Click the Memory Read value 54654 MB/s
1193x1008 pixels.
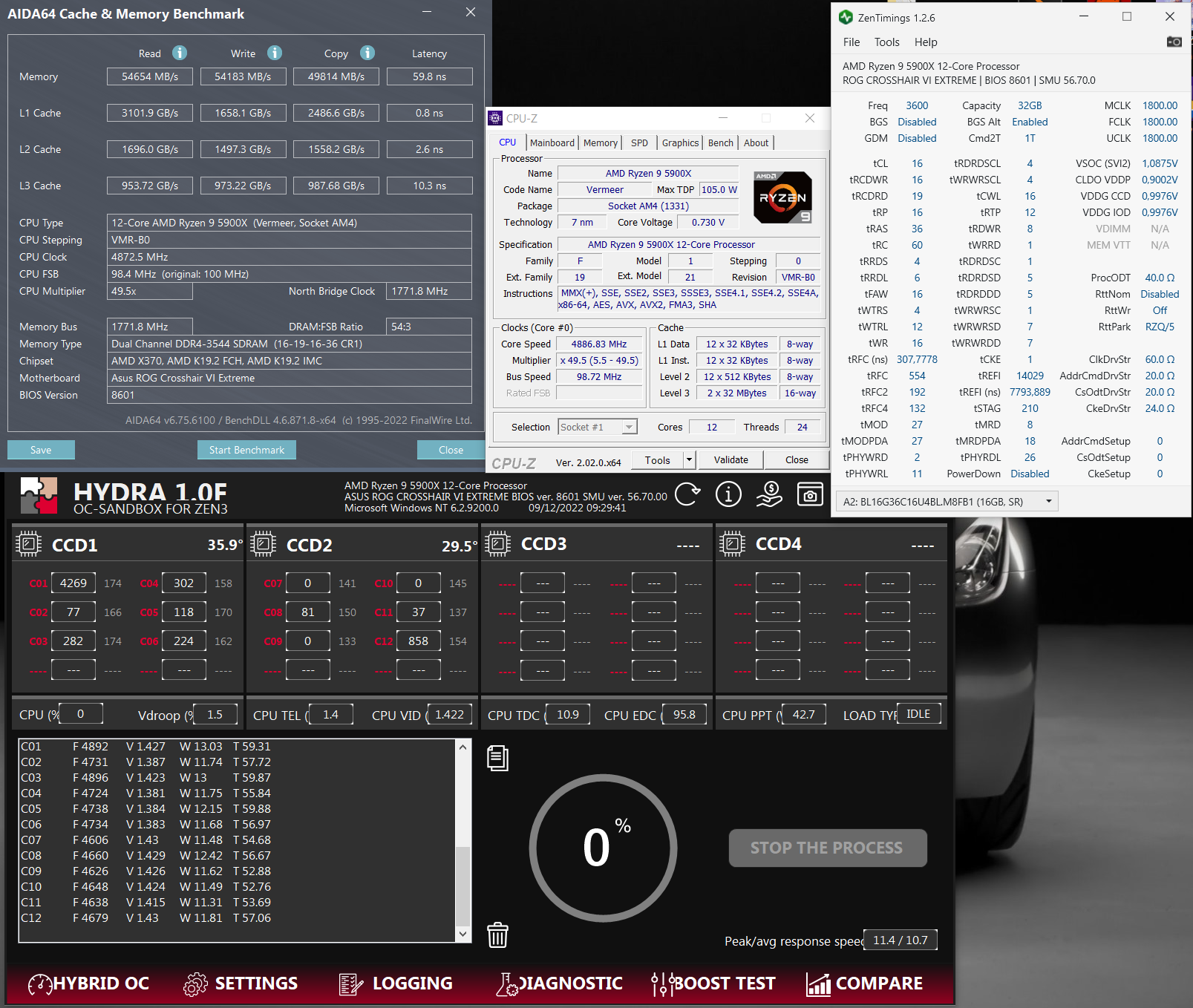pos(150,76)
